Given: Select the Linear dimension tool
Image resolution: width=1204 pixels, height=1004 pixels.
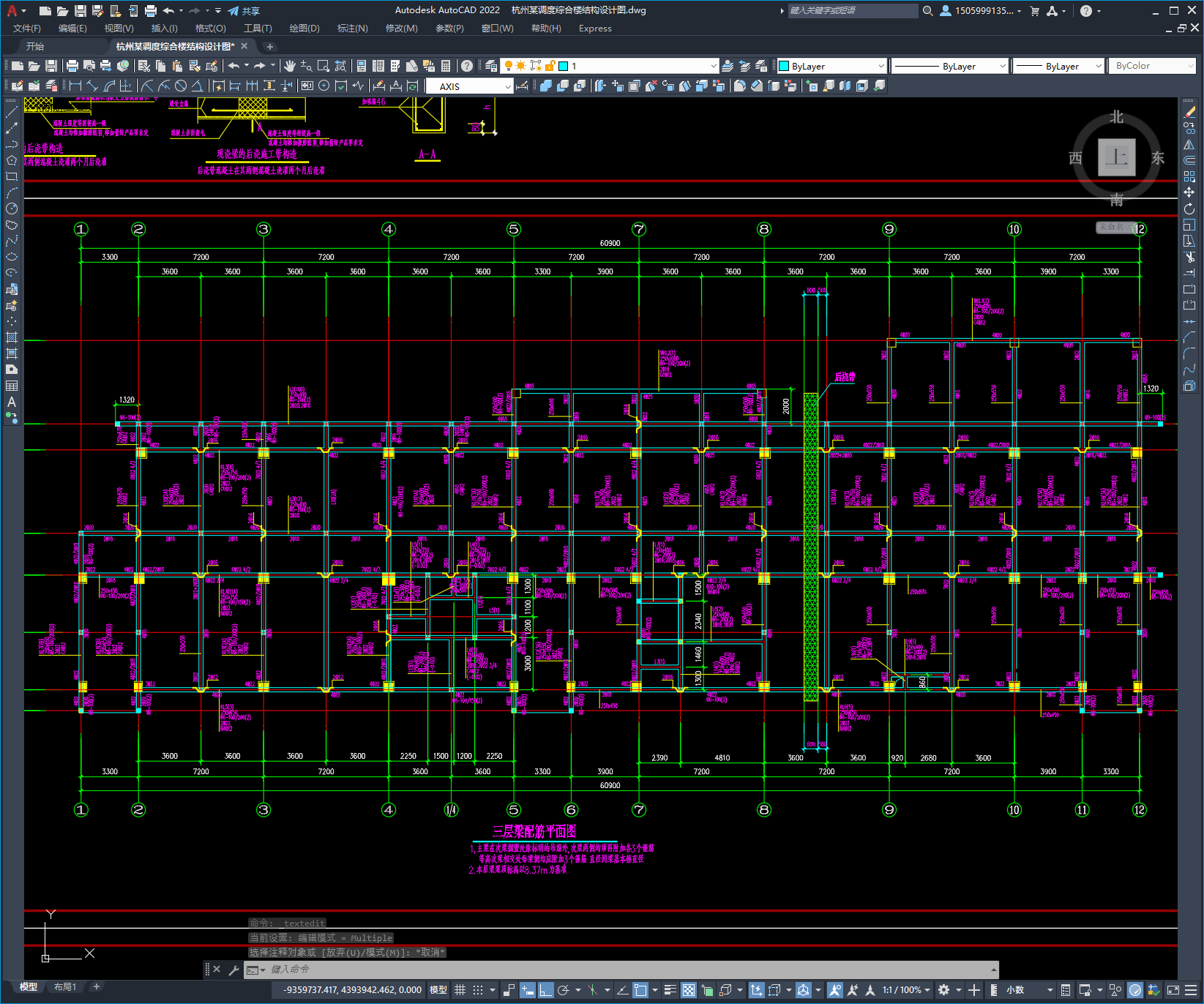Looking at the screenshot, I should tap(75, 86).
